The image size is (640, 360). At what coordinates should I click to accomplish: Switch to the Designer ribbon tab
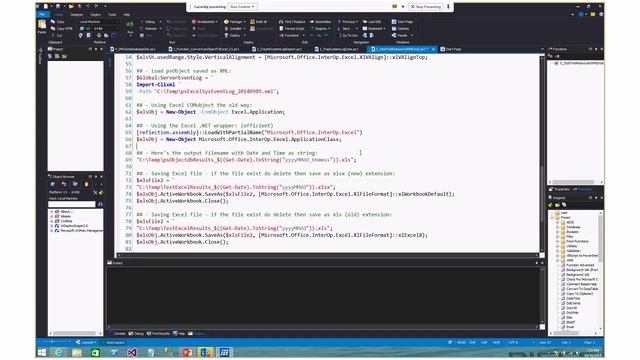point(77,14)
